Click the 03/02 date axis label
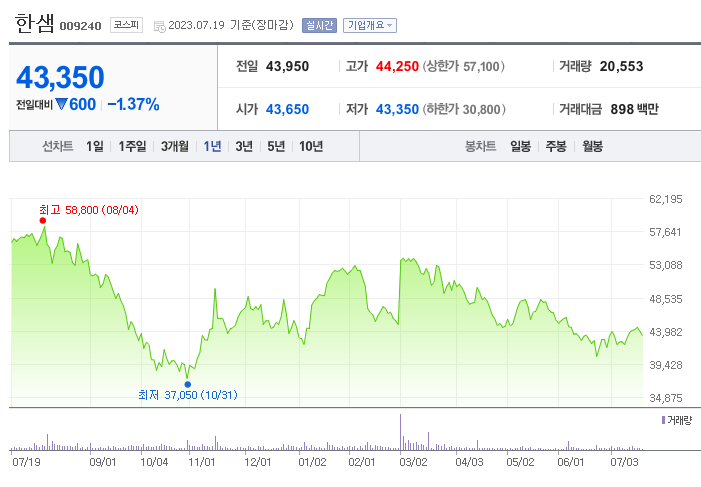Viewport: 701px width, 487px height. point(413,462)
